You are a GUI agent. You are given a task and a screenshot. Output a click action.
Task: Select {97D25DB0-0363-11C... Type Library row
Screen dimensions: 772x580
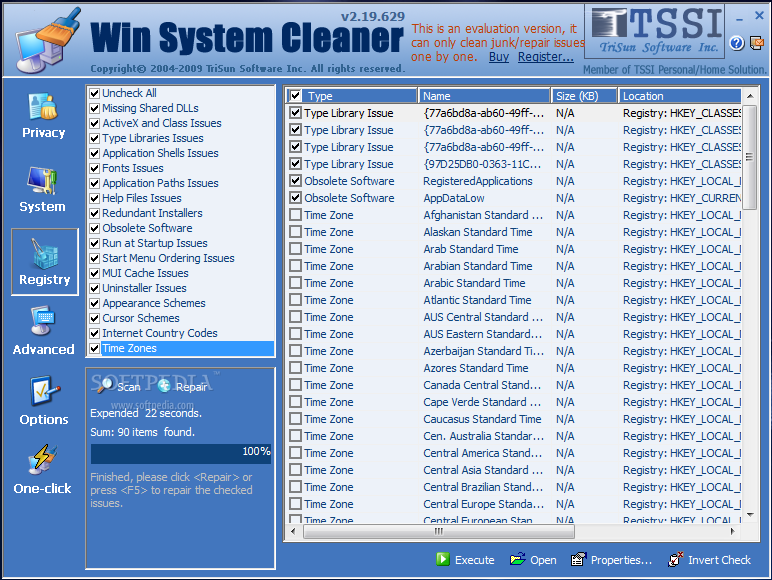[515, 164]
